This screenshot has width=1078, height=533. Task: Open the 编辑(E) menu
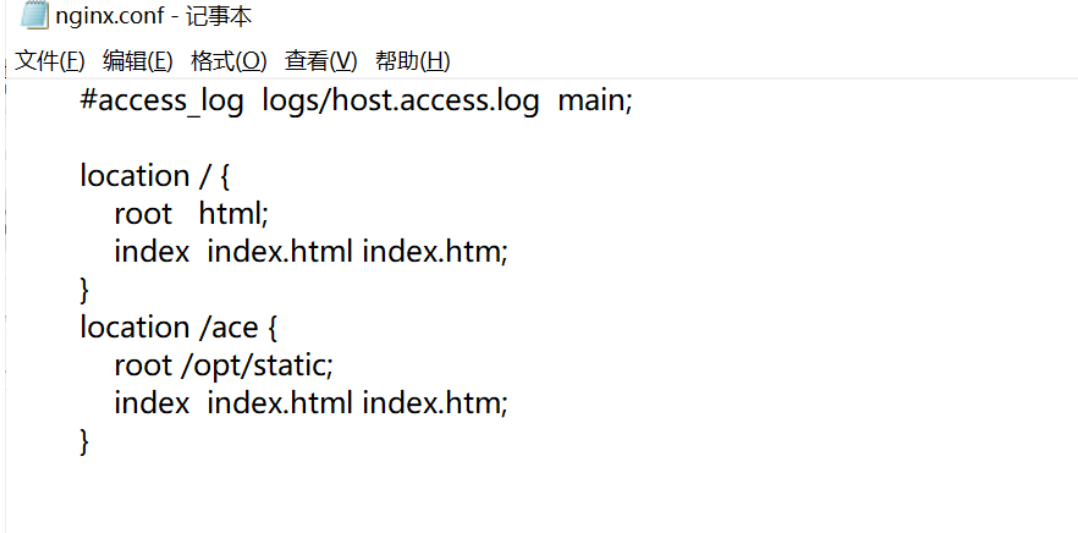tap(138, 61)
